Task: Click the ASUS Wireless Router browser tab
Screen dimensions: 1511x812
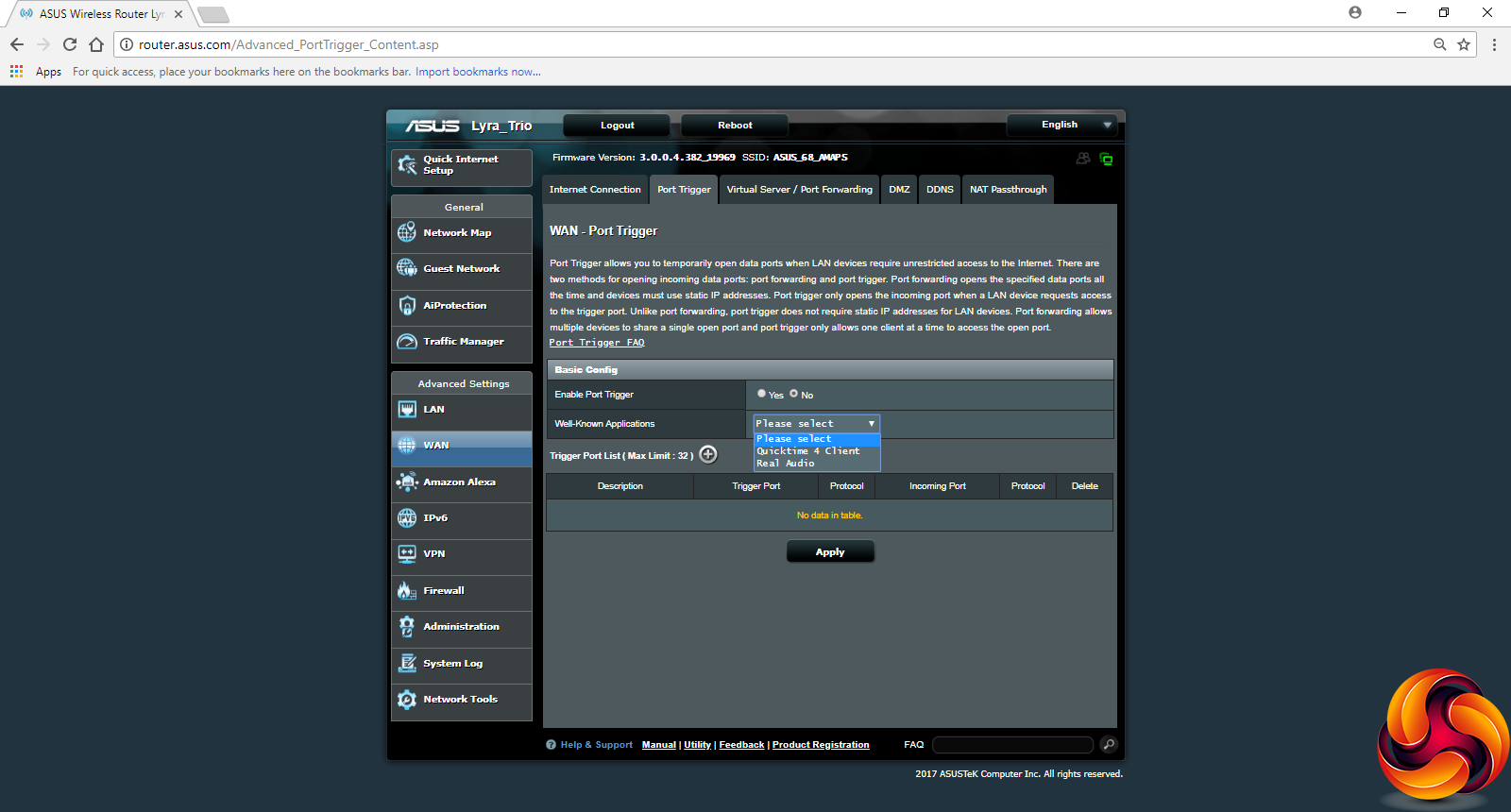Action: point(100,14)
